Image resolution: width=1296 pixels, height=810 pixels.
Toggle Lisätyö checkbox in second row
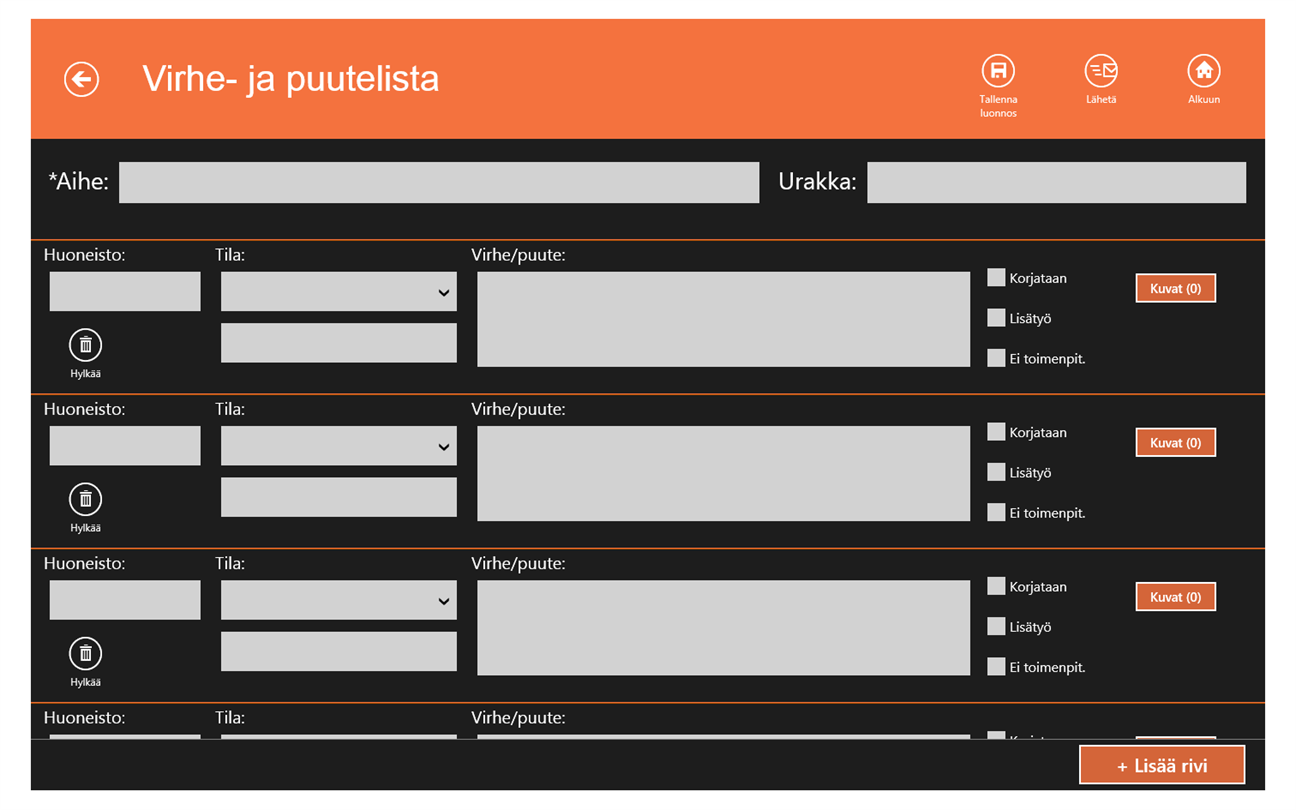click(x=996, y=472)
